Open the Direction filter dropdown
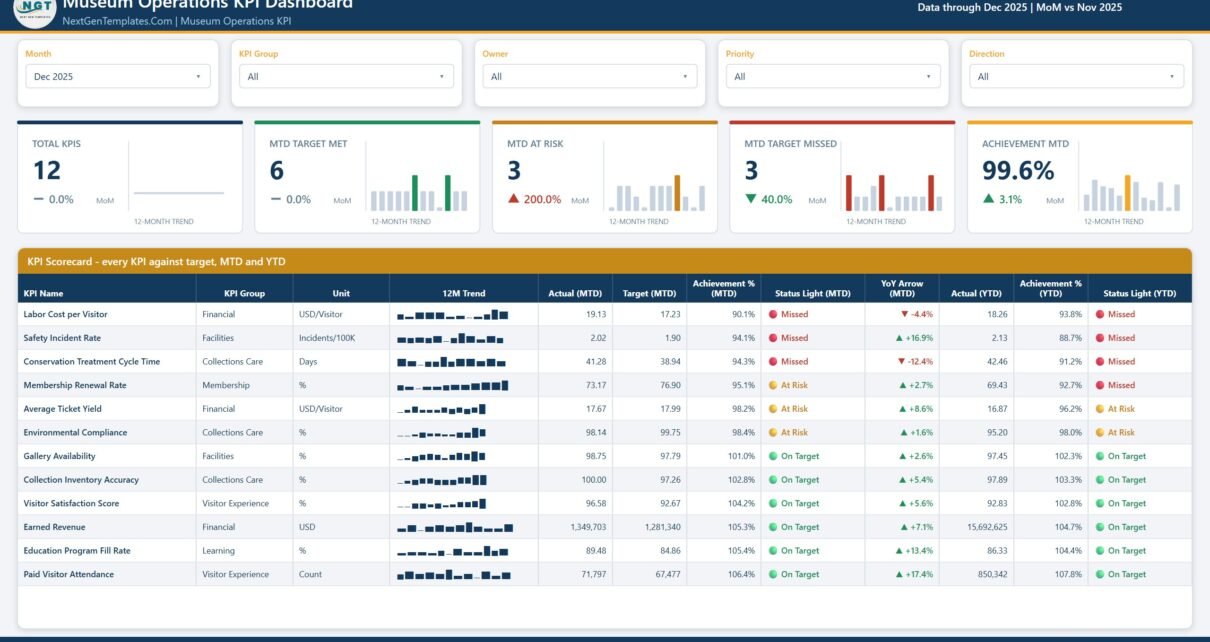 tap(1076, 76)
